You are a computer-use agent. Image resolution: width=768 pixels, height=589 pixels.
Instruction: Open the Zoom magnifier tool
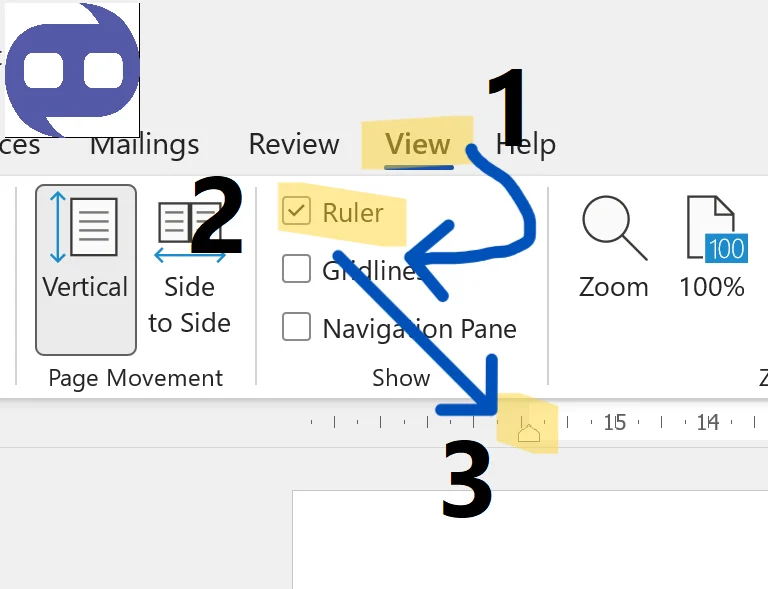(614, 228)
